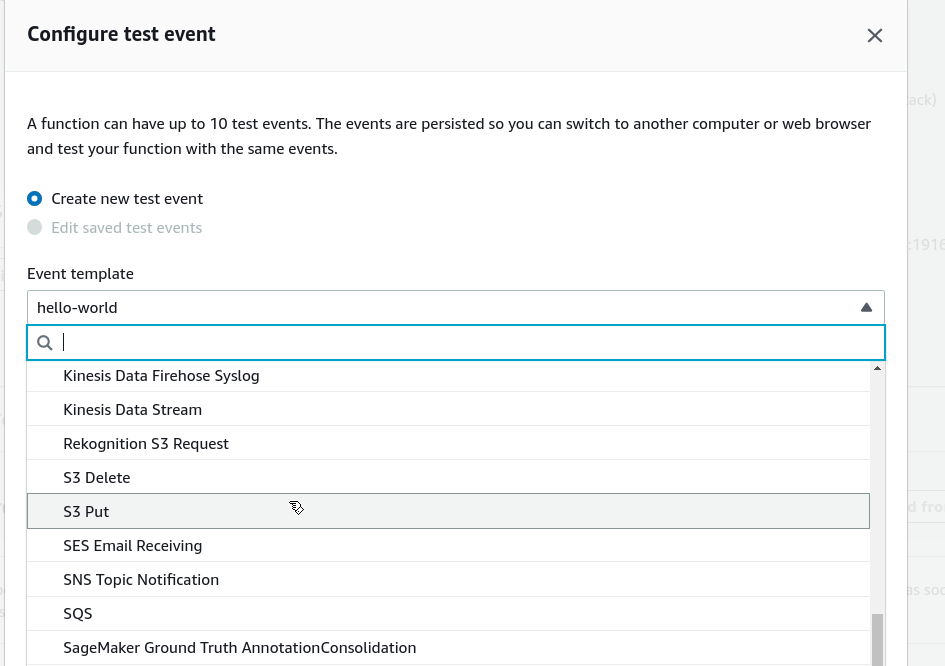Choose Kinesis Data Firehose Syslog template
Screen dimensions: 945x666
click(448, 375)
